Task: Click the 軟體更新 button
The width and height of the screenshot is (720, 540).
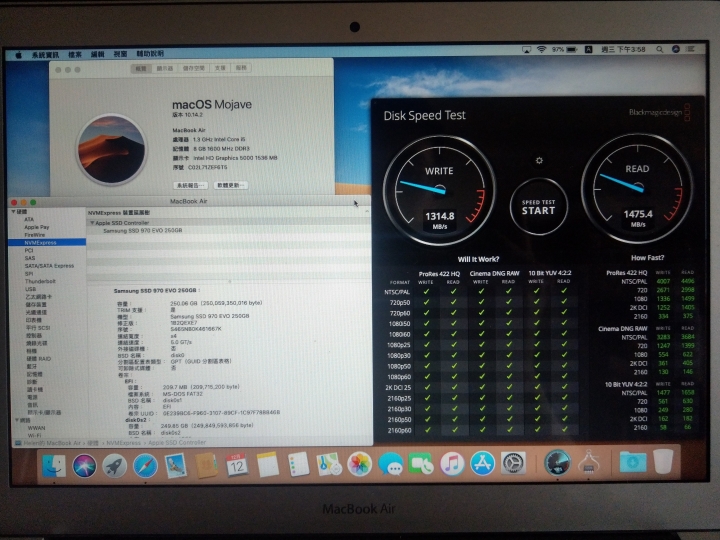Action: pyautogui.click(x=231, y=185)
